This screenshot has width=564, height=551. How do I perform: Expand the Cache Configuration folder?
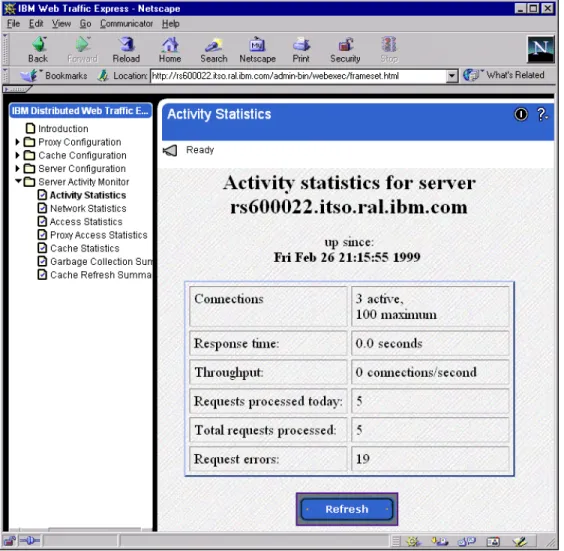pos(17,155)
